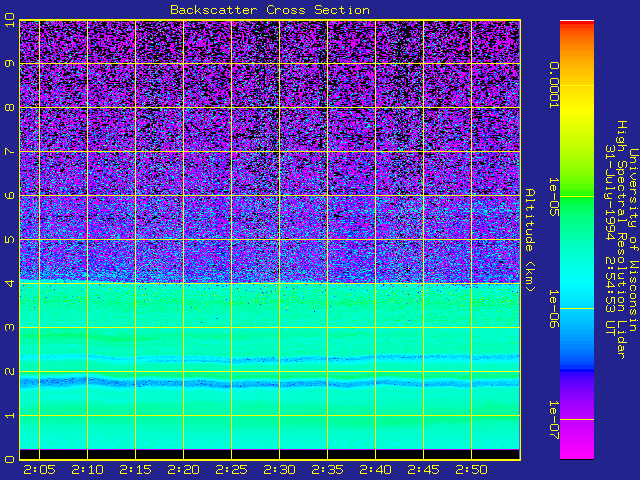Click the 0.0001 colorbar label

[554, 85]
